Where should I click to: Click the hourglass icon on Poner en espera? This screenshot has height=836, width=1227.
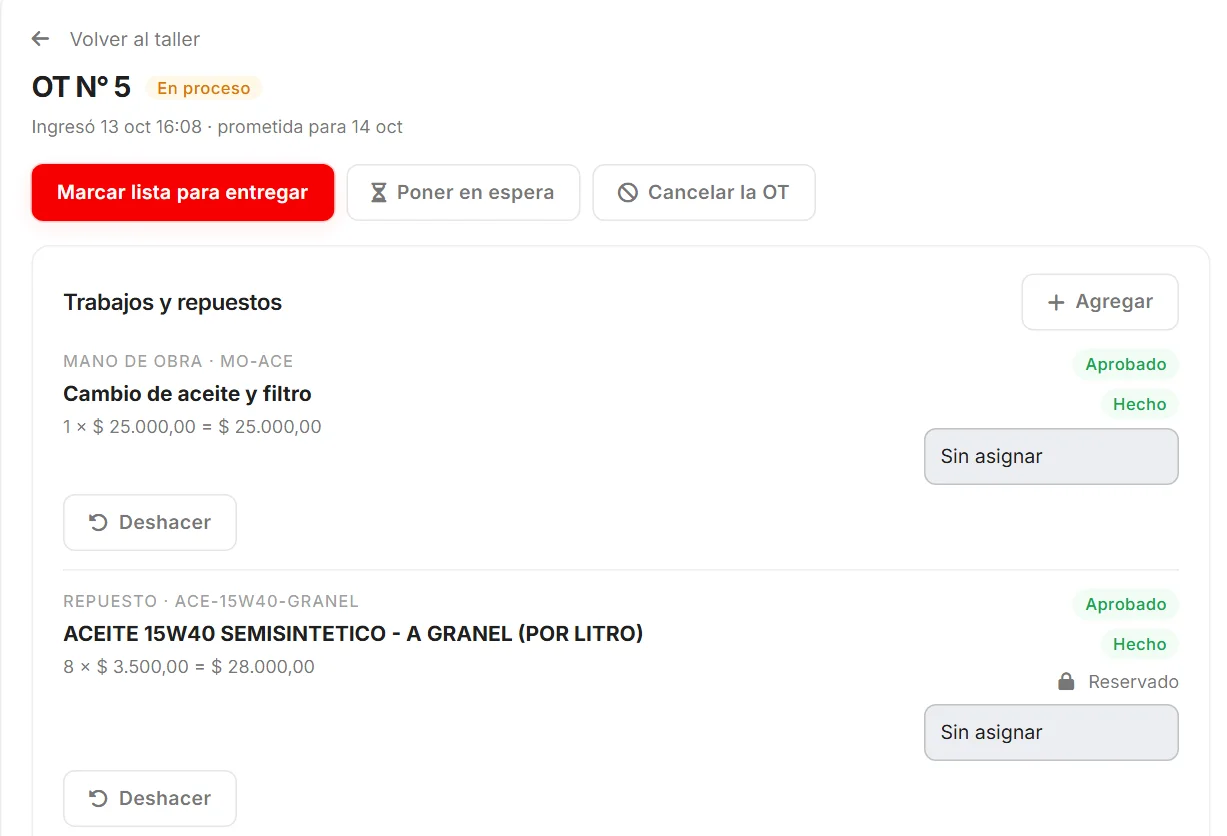[x=379, y=193]
